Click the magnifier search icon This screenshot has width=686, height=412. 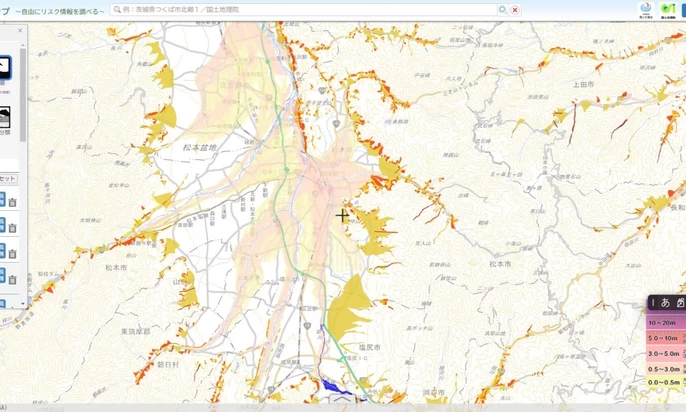(502, 9)
